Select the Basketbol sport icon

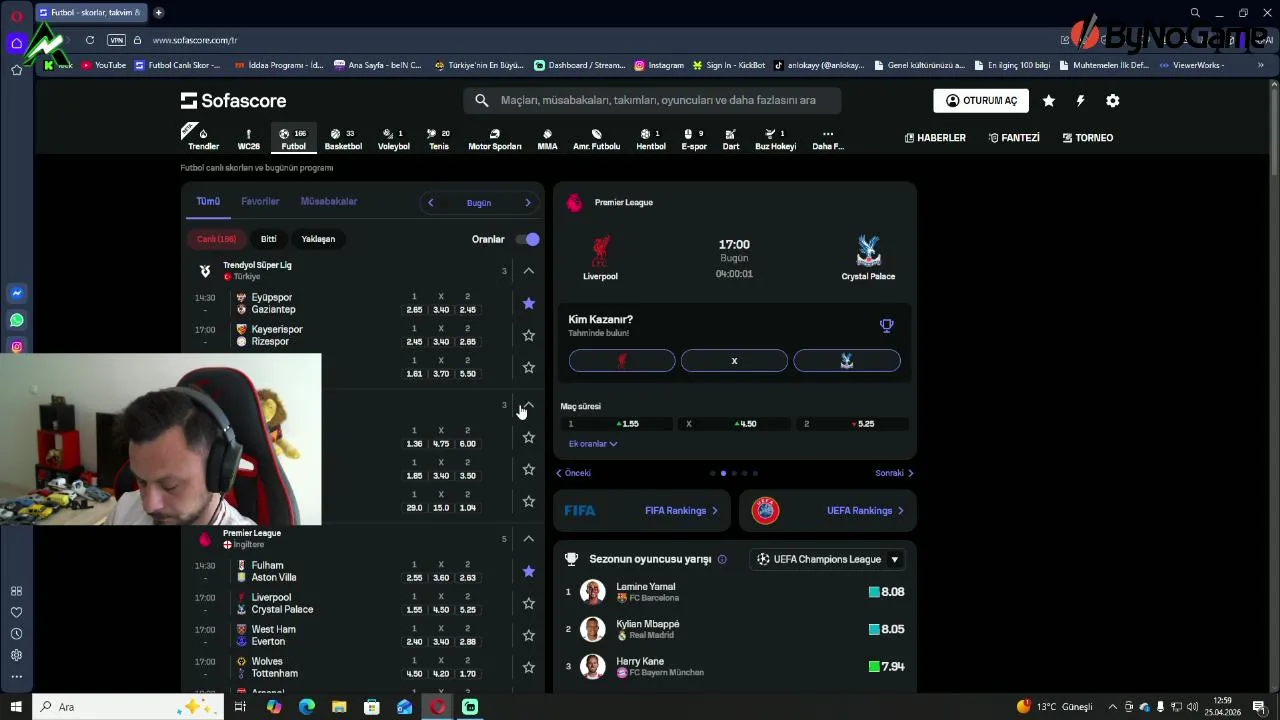tap(343, 139)
